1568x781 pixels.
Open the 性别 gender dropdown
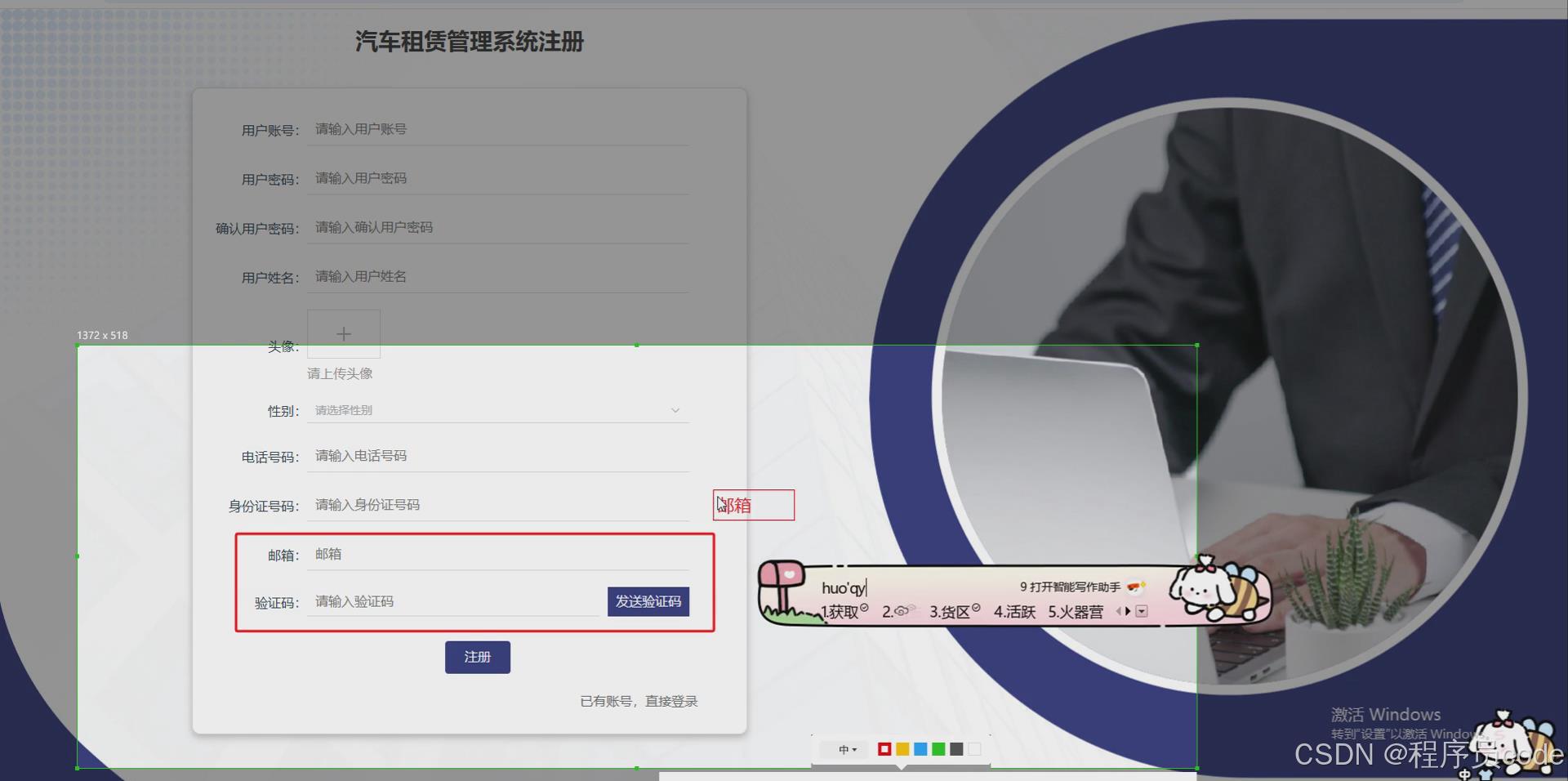(x=498, y=410)
